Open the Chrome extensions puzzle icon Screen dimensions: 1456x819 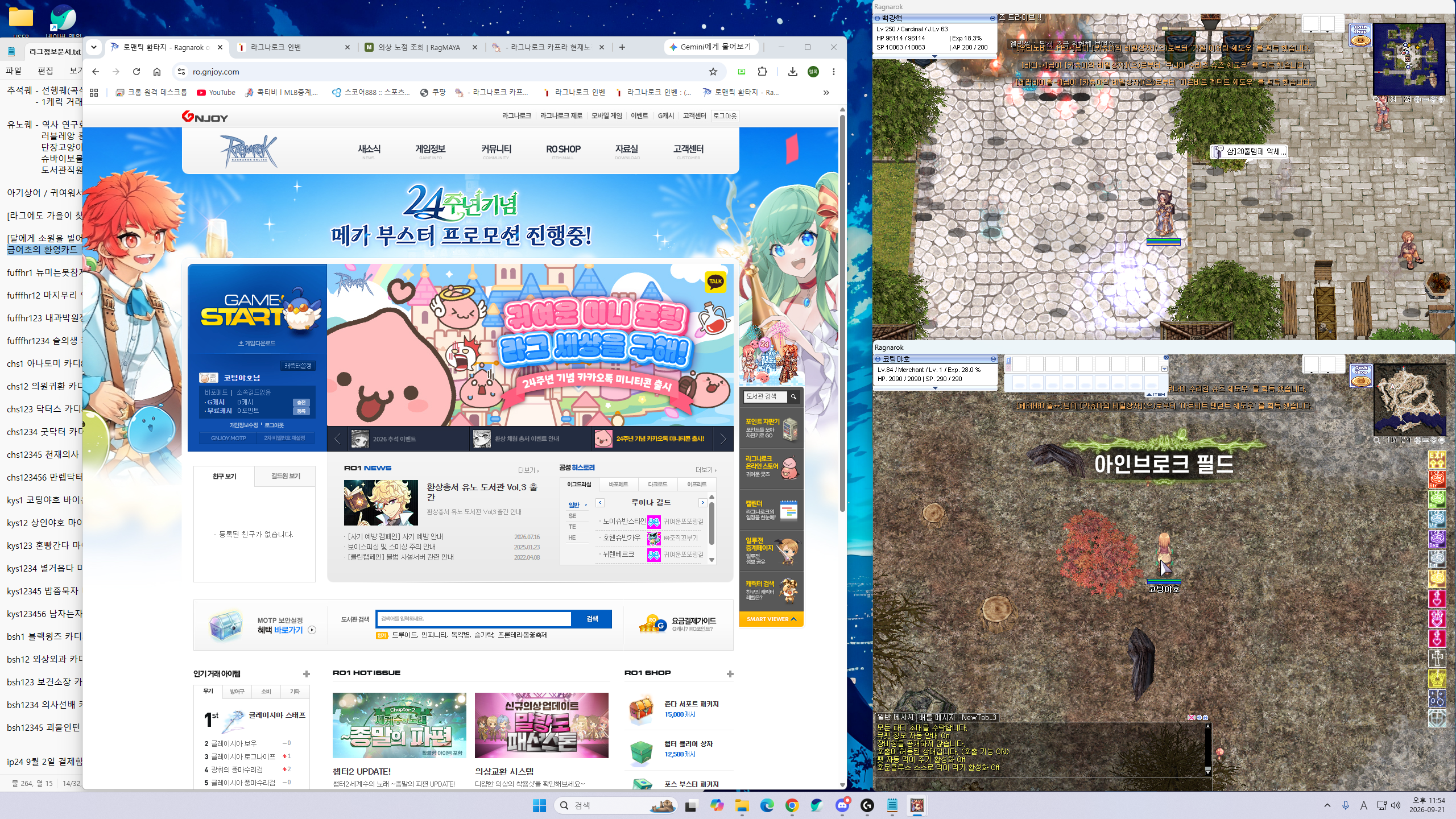pos(762,72)
